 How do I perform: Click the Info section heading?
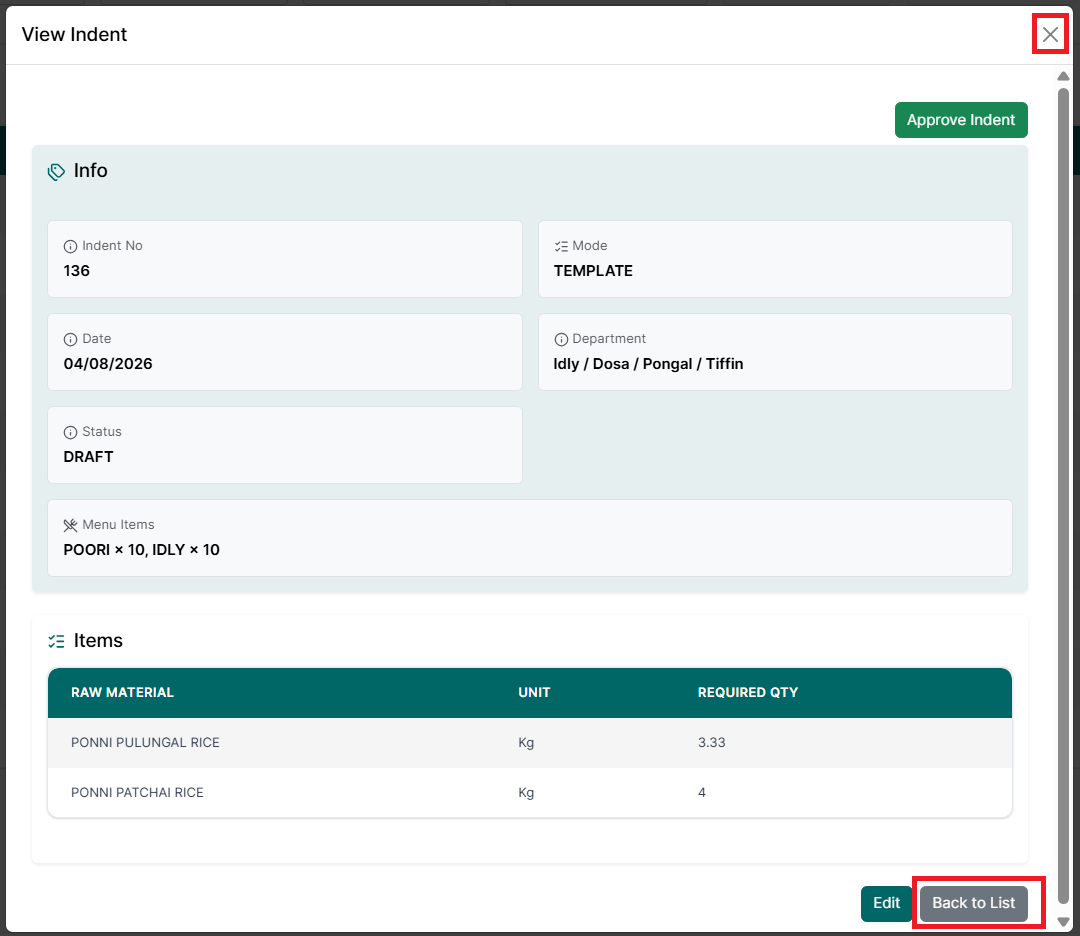90,171
